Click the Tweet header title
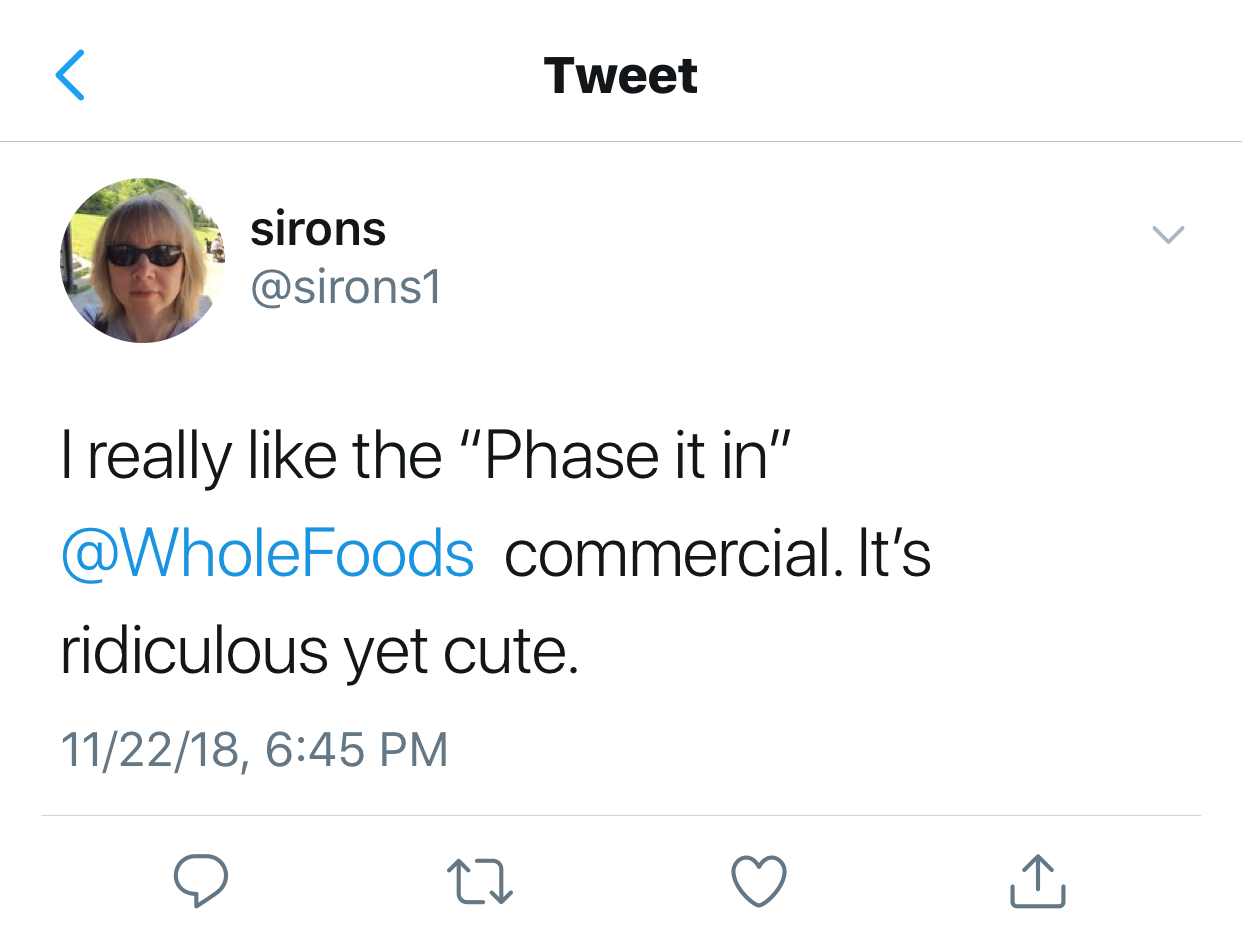 621,76
